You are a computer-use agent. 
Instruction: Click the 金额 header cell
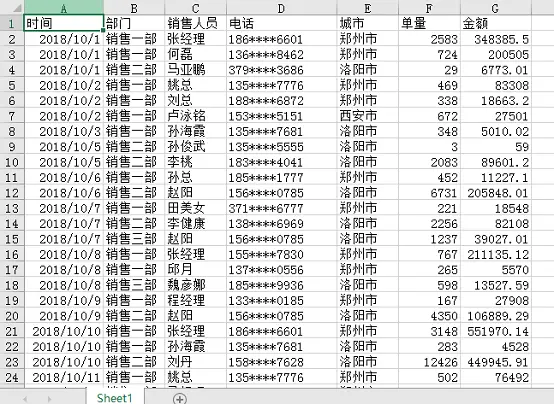click(496, 23)
